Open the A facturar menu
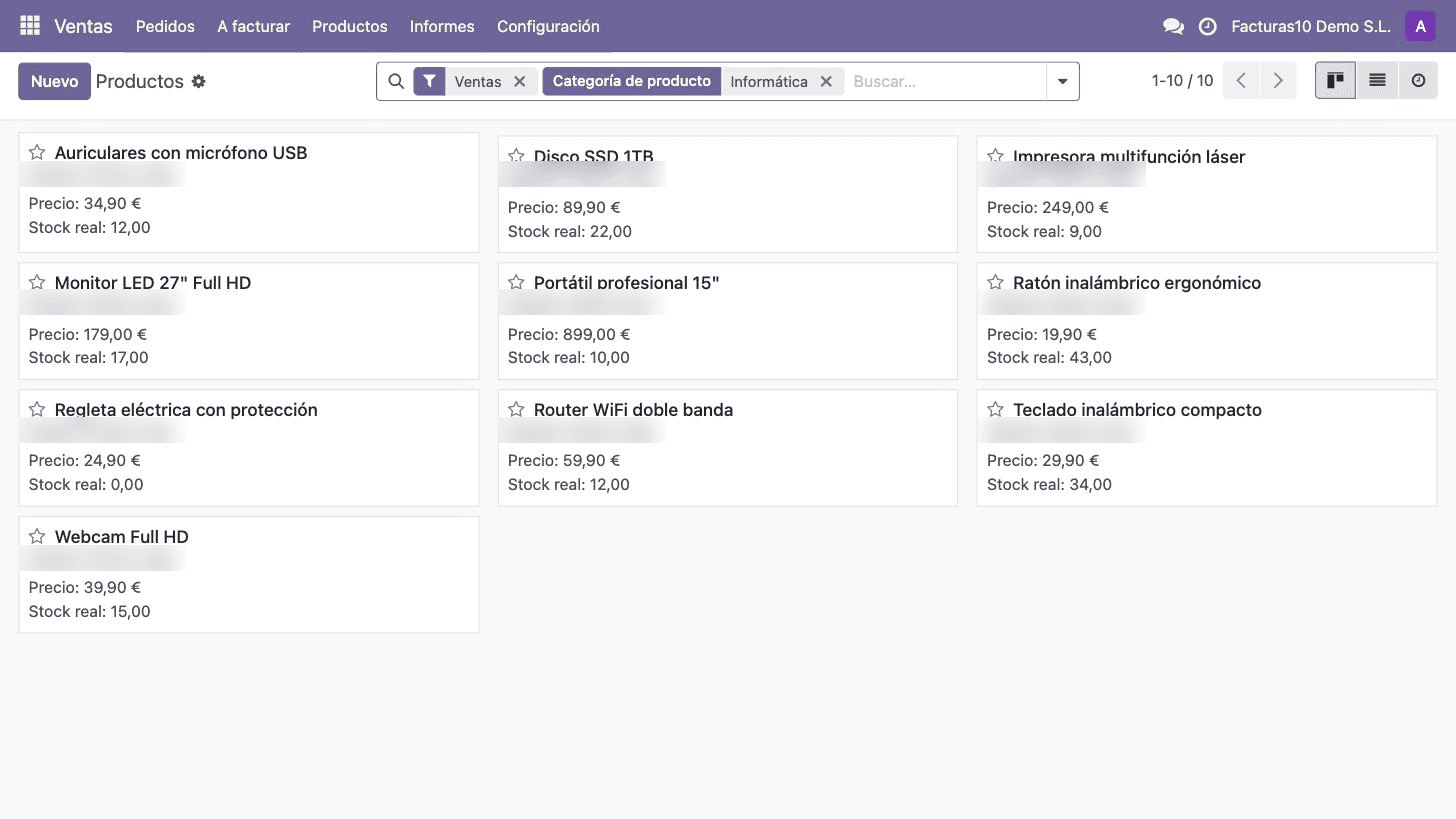This screenshot has height=819, width=1456. point(254,26)
